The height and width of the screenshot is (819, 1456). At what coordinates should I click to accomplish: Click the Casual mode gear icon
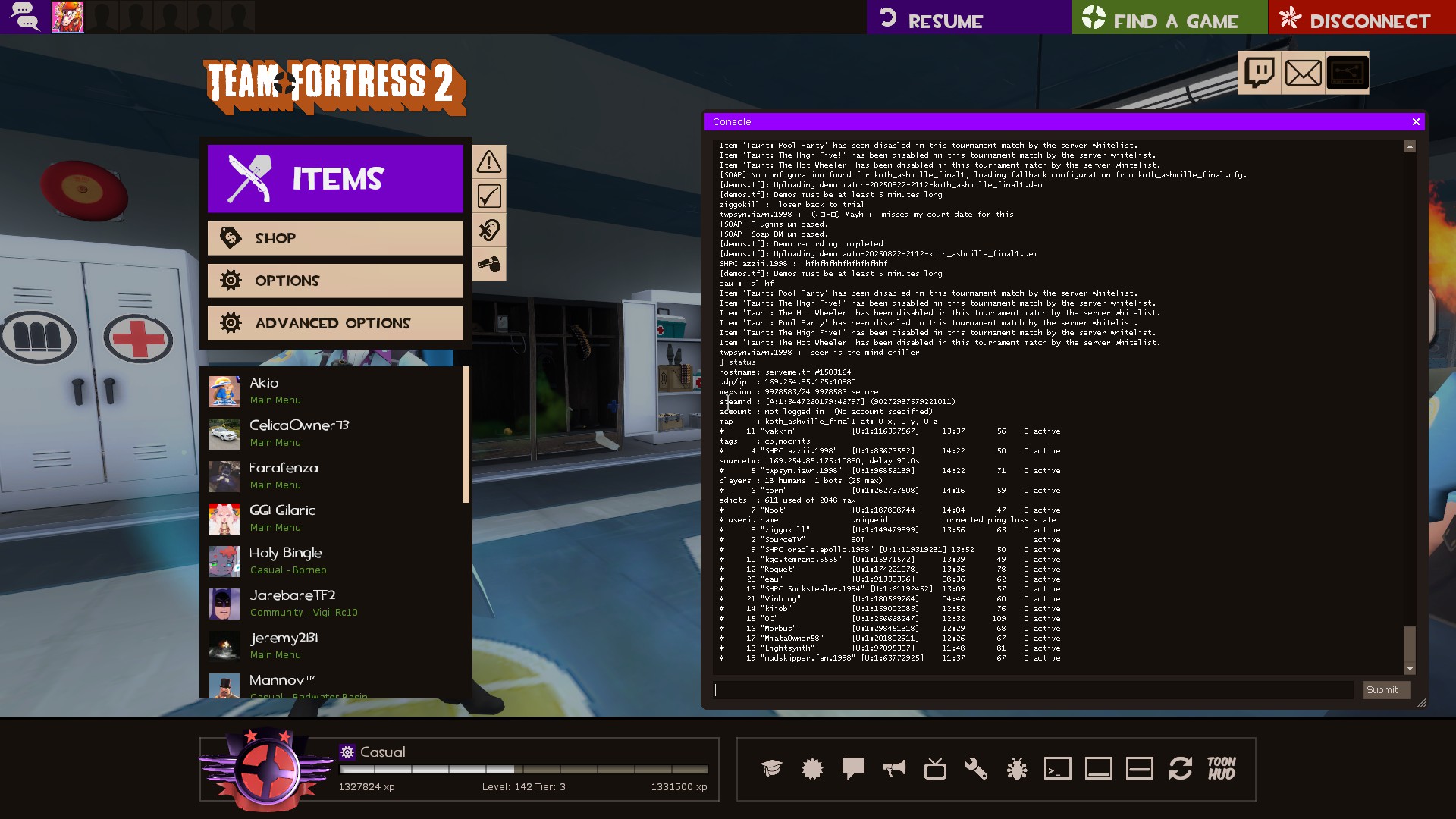tap(347, 752)
